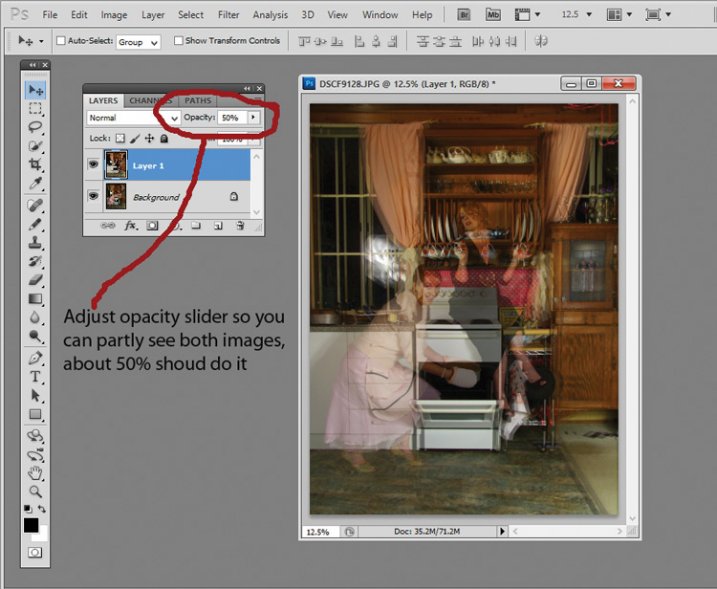Click the Opacity 50% input field
Screen dimensions: 717x589
click(x=230, y=118)
